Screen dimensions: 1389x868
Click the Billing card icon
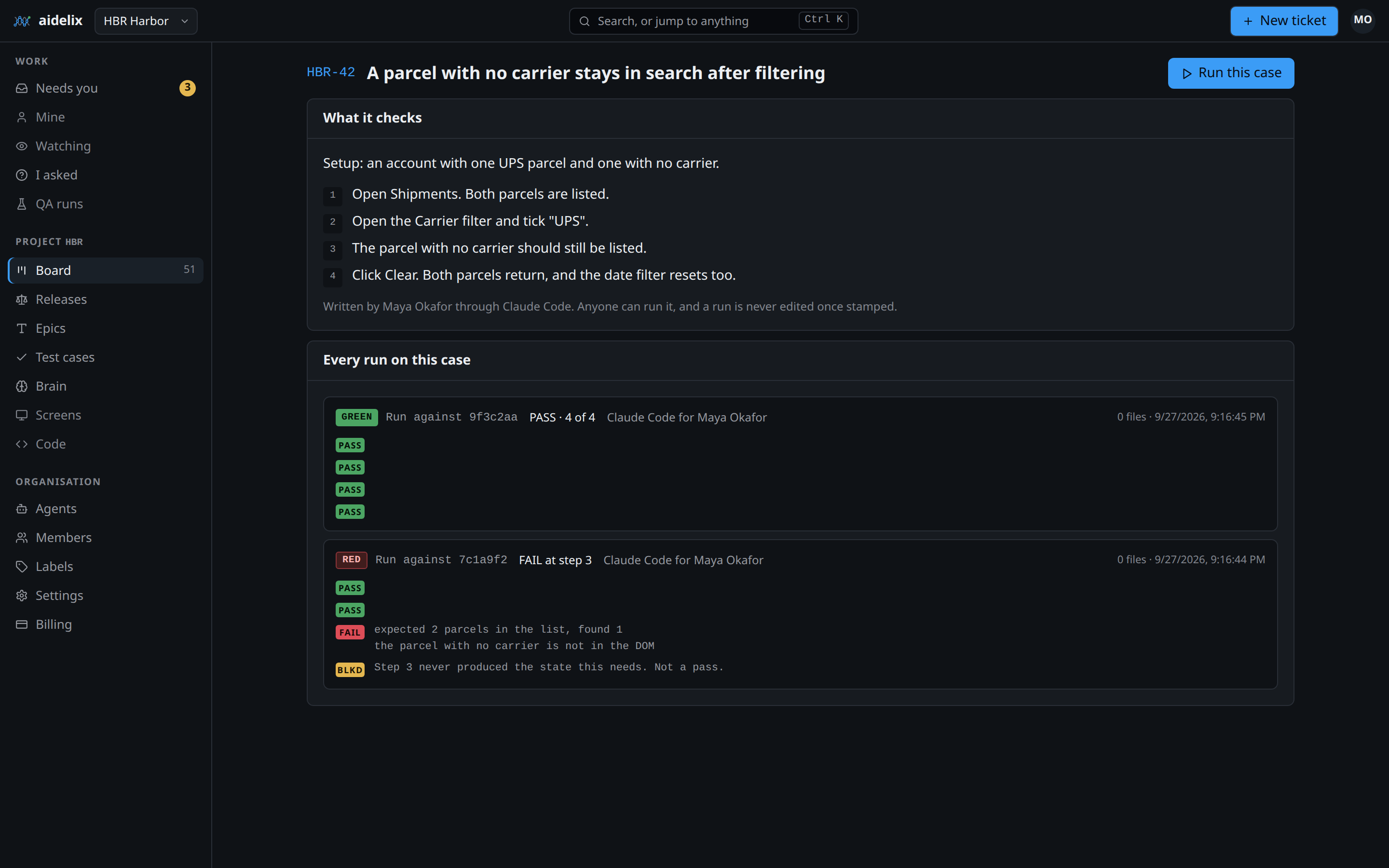coord(22,624)
